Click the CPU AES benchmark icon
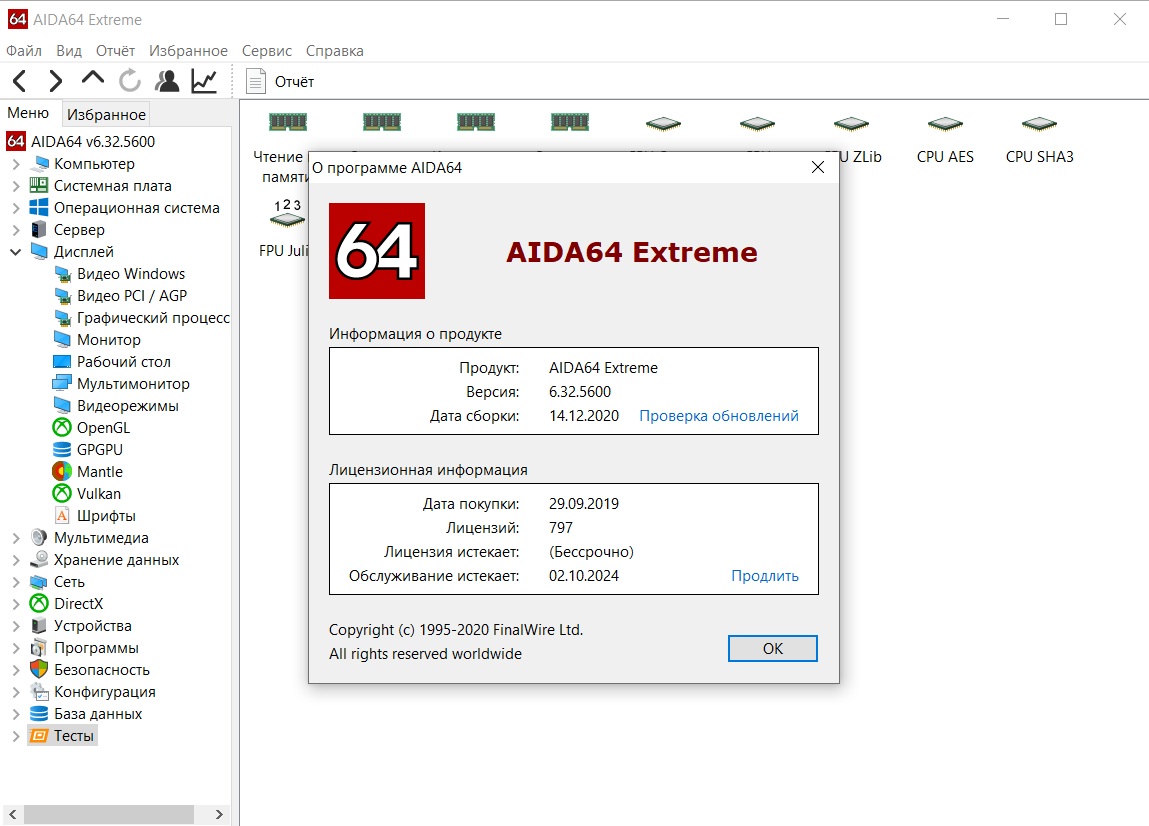The height and width of the screenshot is (826, 1149). coord(944,125)
